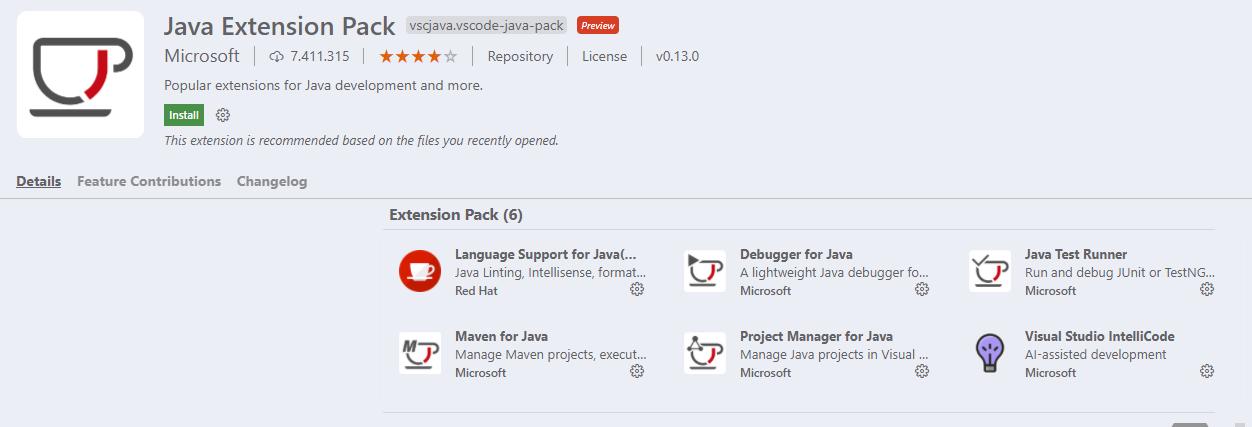The image size is (1252, 427).
Task: Click the Maven for Java icon
Action: point(420,353)
